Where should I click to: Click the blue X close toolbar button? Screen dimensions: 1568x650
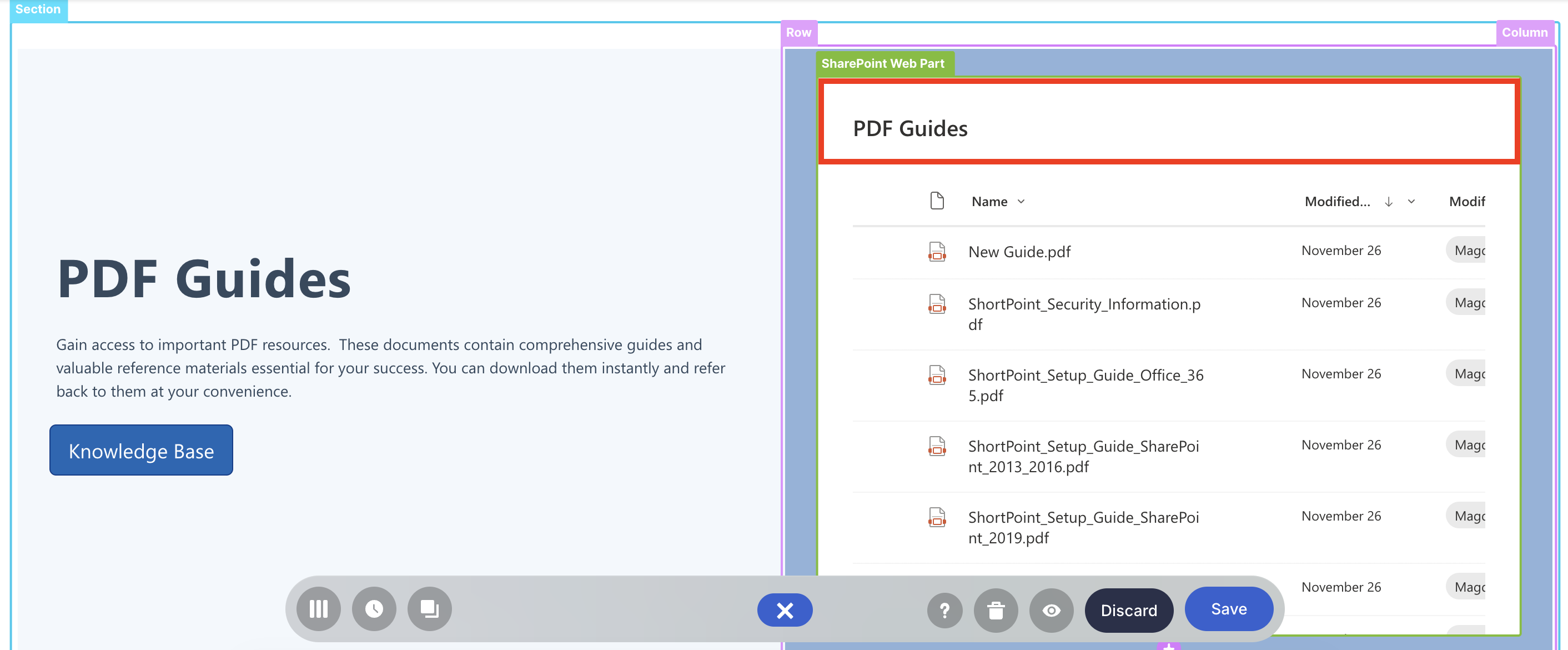tap(784, 610)
